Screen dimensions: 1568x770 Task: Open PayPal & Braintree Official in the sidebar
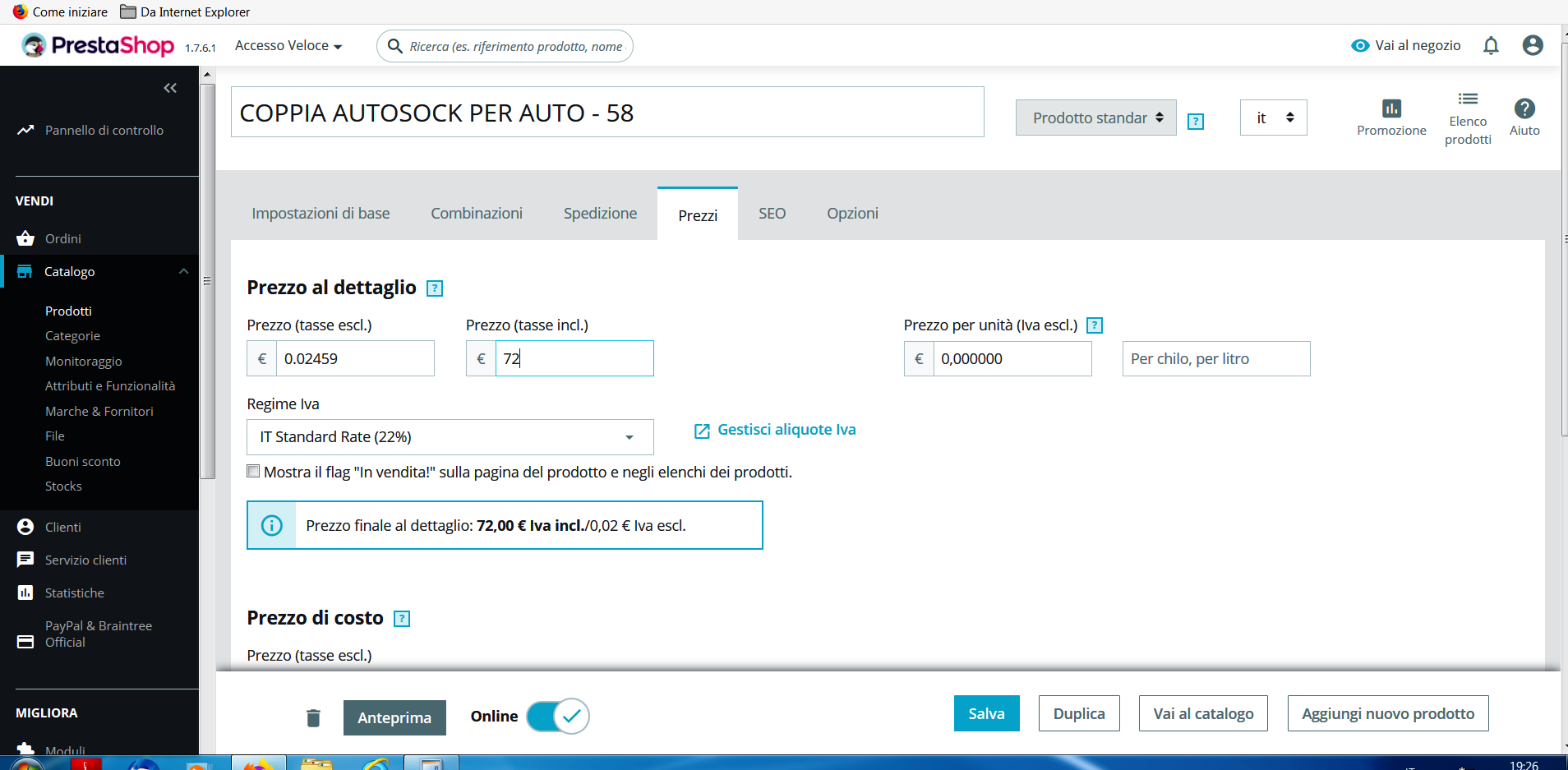click(x=99, y=634)
